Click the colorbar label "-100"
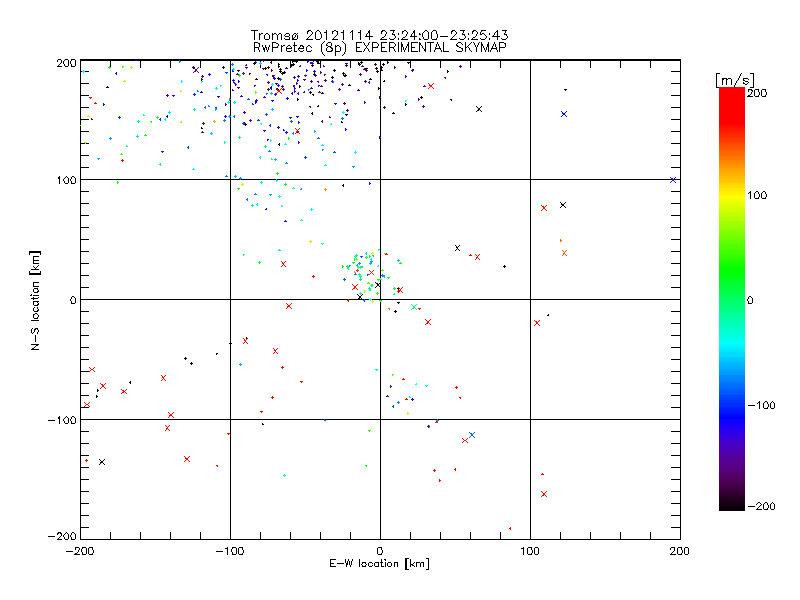This screenshot has width=800, height=600. coord(761,405)
